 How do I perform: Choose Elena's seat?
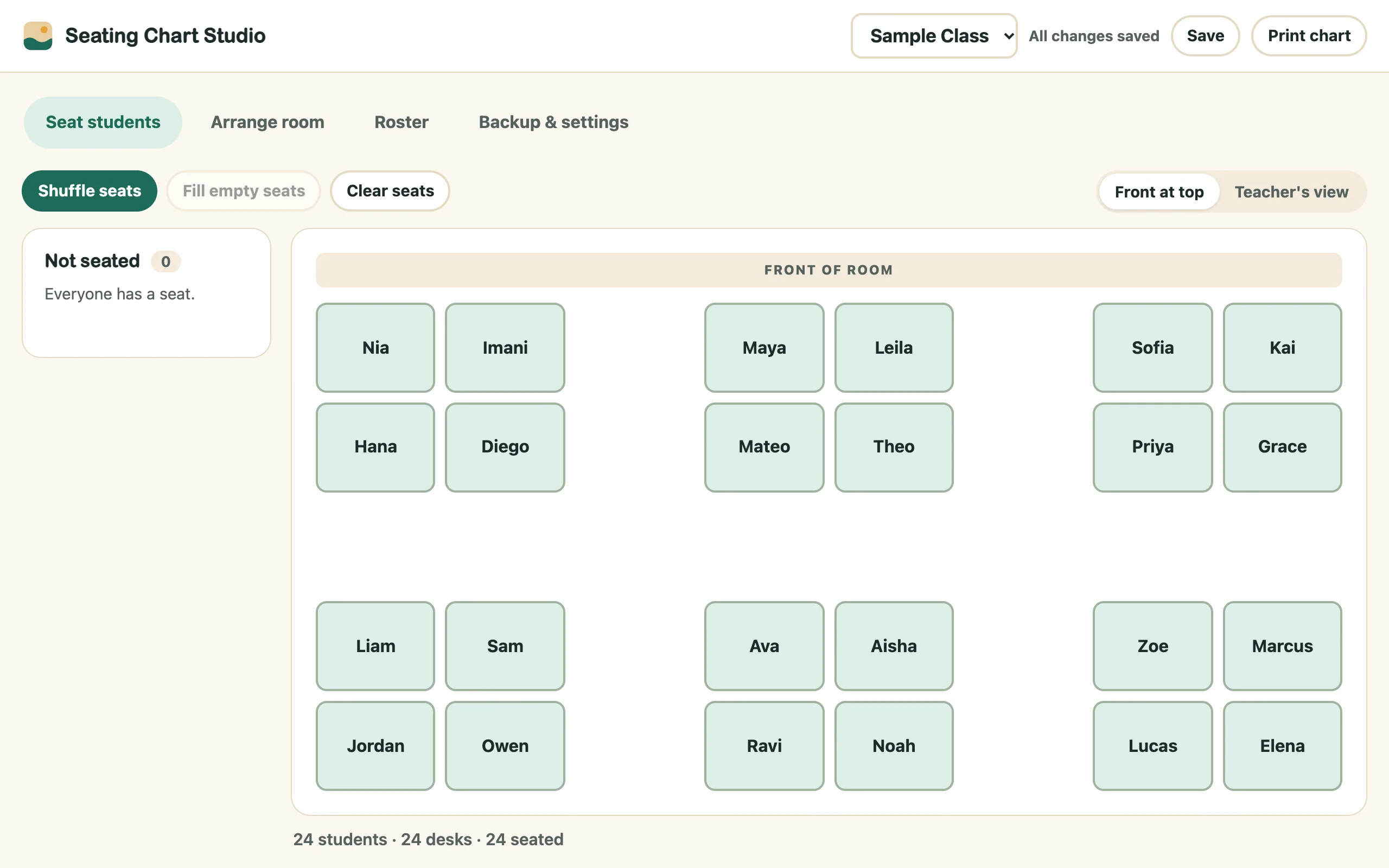[x=1282, y=746]
